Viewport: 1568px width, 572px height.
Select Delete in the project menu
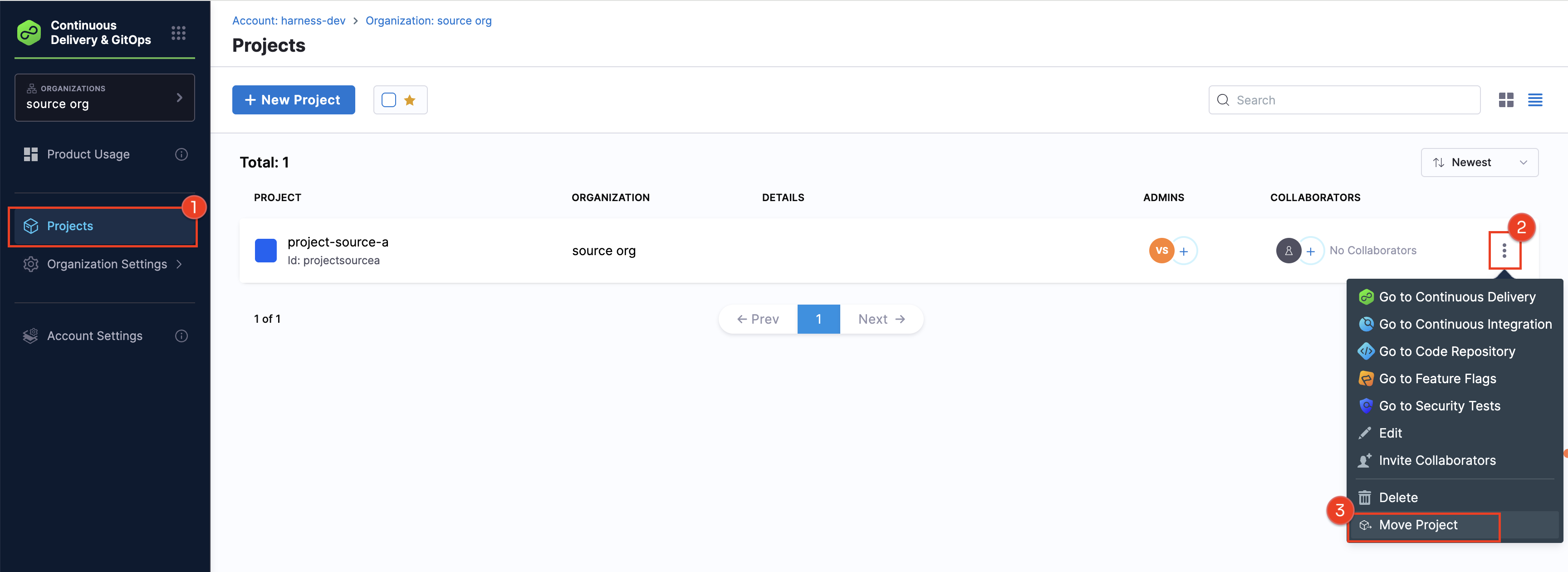[x=1397, y=498]
